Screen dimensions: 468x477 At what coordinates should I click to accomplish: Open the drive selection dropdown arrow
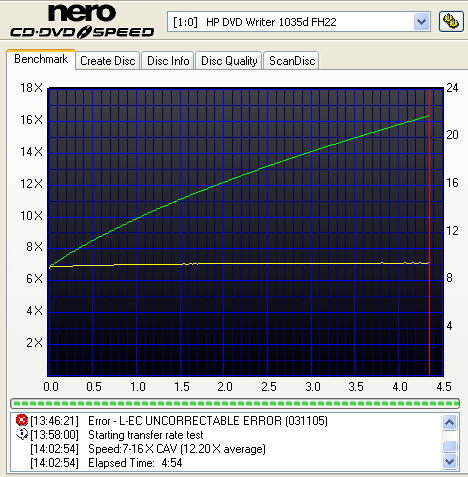pos(421,22)
